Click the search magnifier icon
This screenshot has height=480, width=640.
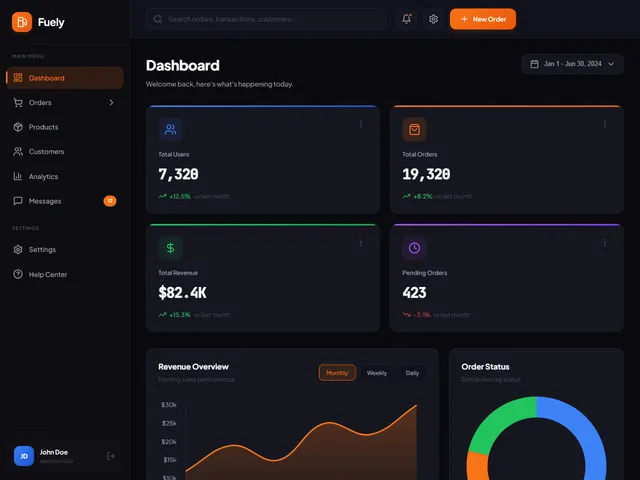[x=158, y=19]
